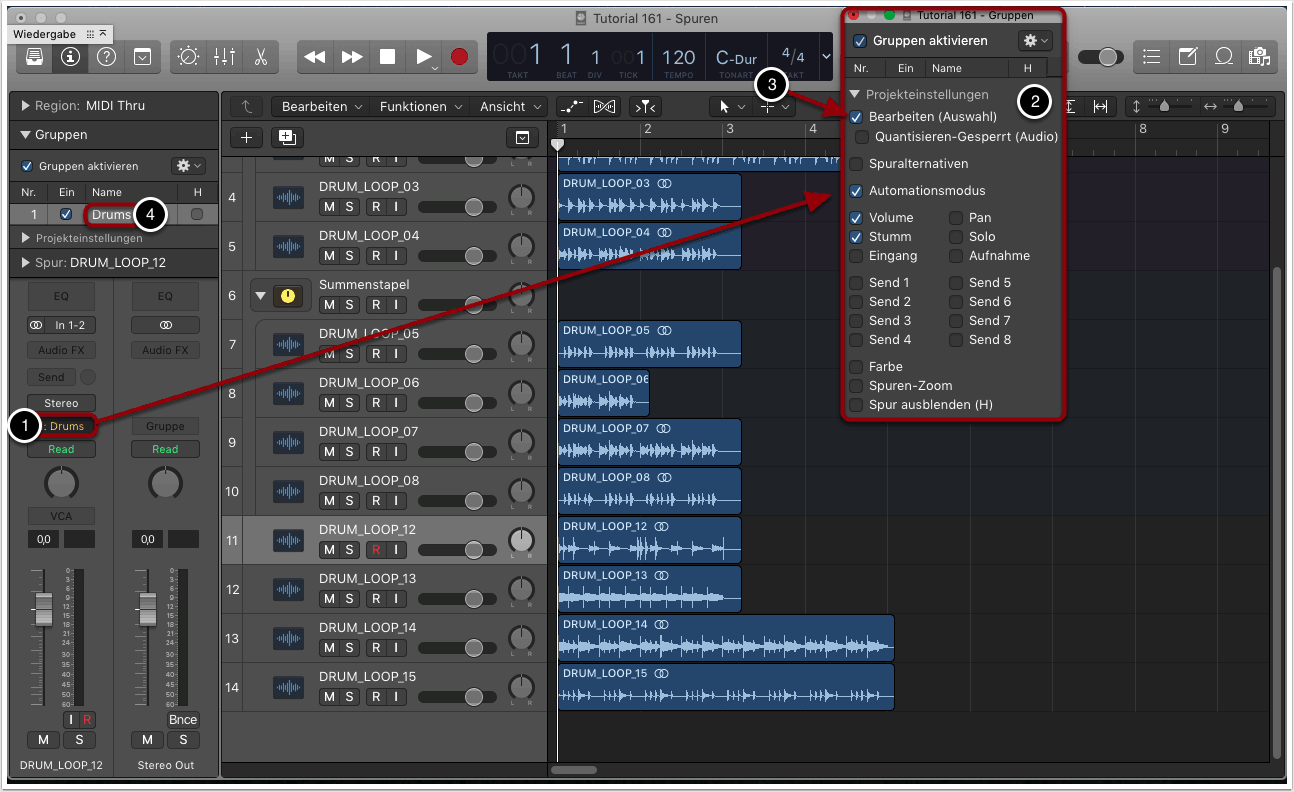Open the Scissors editors button
This screenshot has width=1294, height=792.
coord(260,57)
